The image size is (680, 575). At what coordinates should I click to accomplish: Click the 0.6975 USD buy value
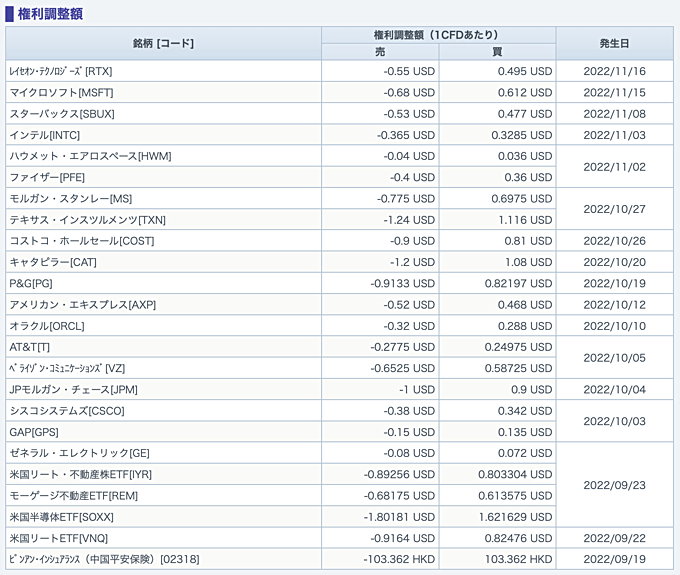(x=522, y=199)
